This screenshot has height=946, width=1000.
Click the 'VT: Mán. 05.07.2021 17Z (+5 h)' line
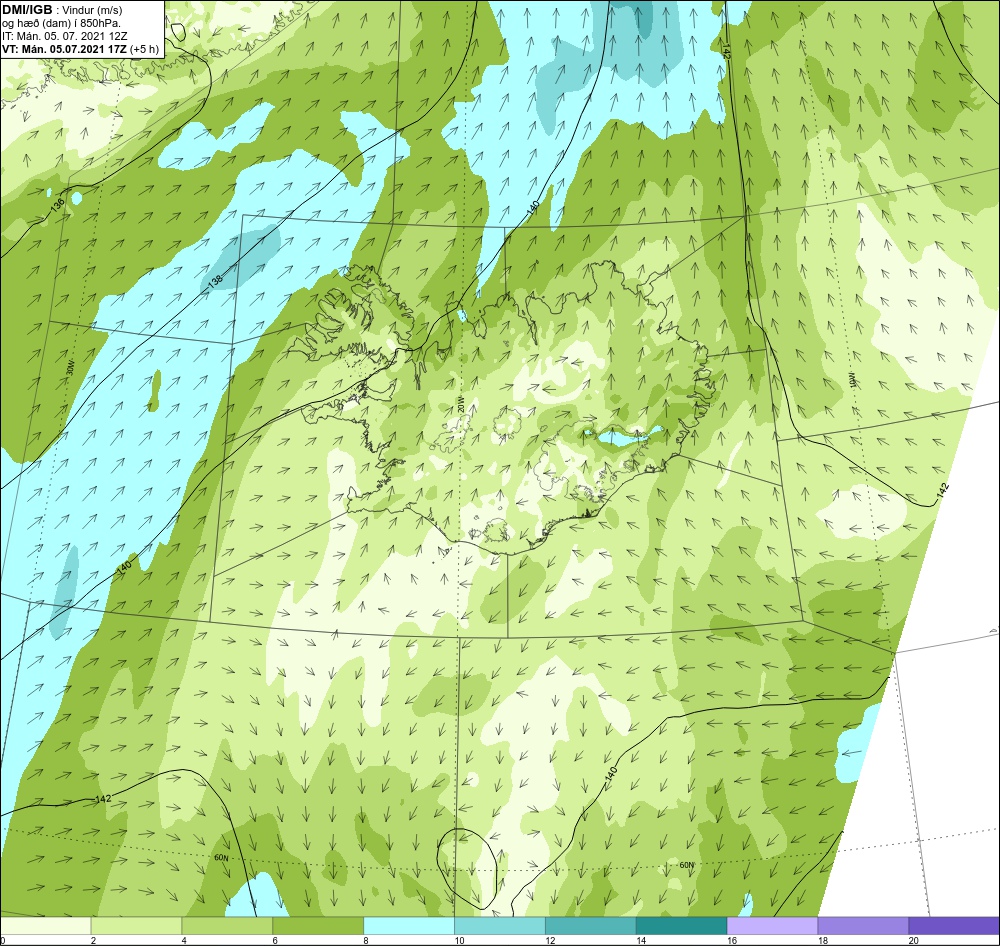pyautogui.click(x=80, y=49)
